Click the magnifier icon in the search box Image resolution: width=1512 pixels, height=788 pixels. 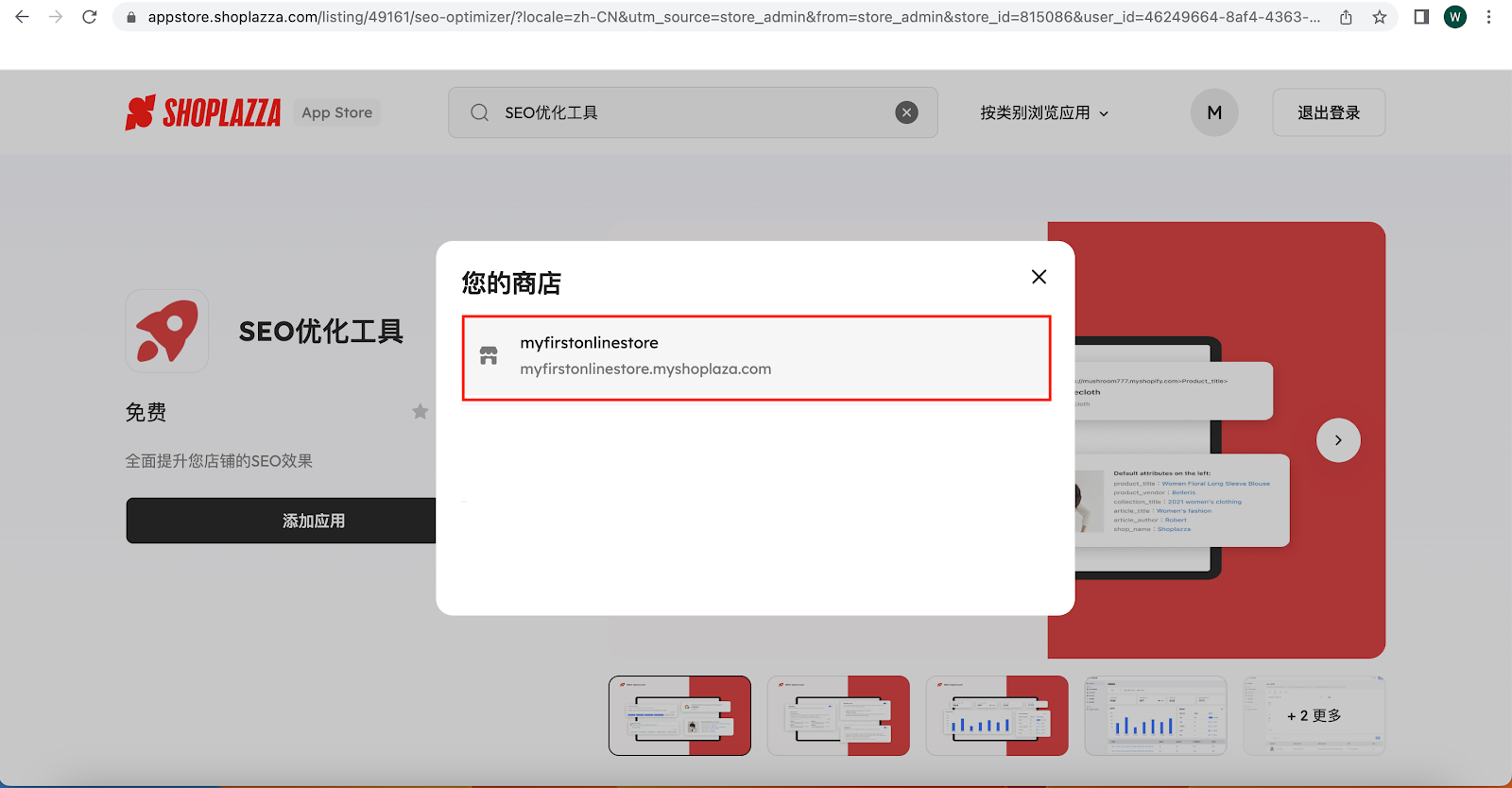point(480,112)
